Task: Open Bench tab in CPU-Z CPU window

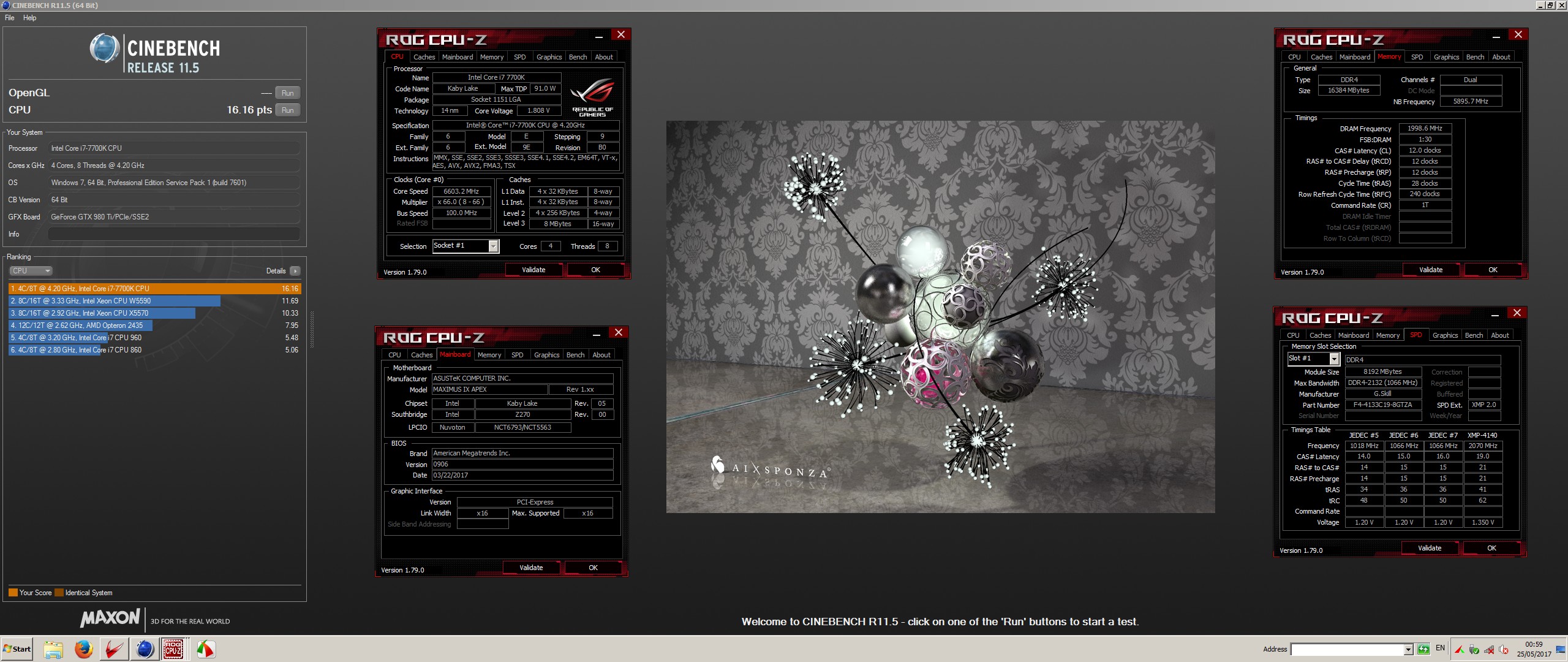Action: click(578, 57)
